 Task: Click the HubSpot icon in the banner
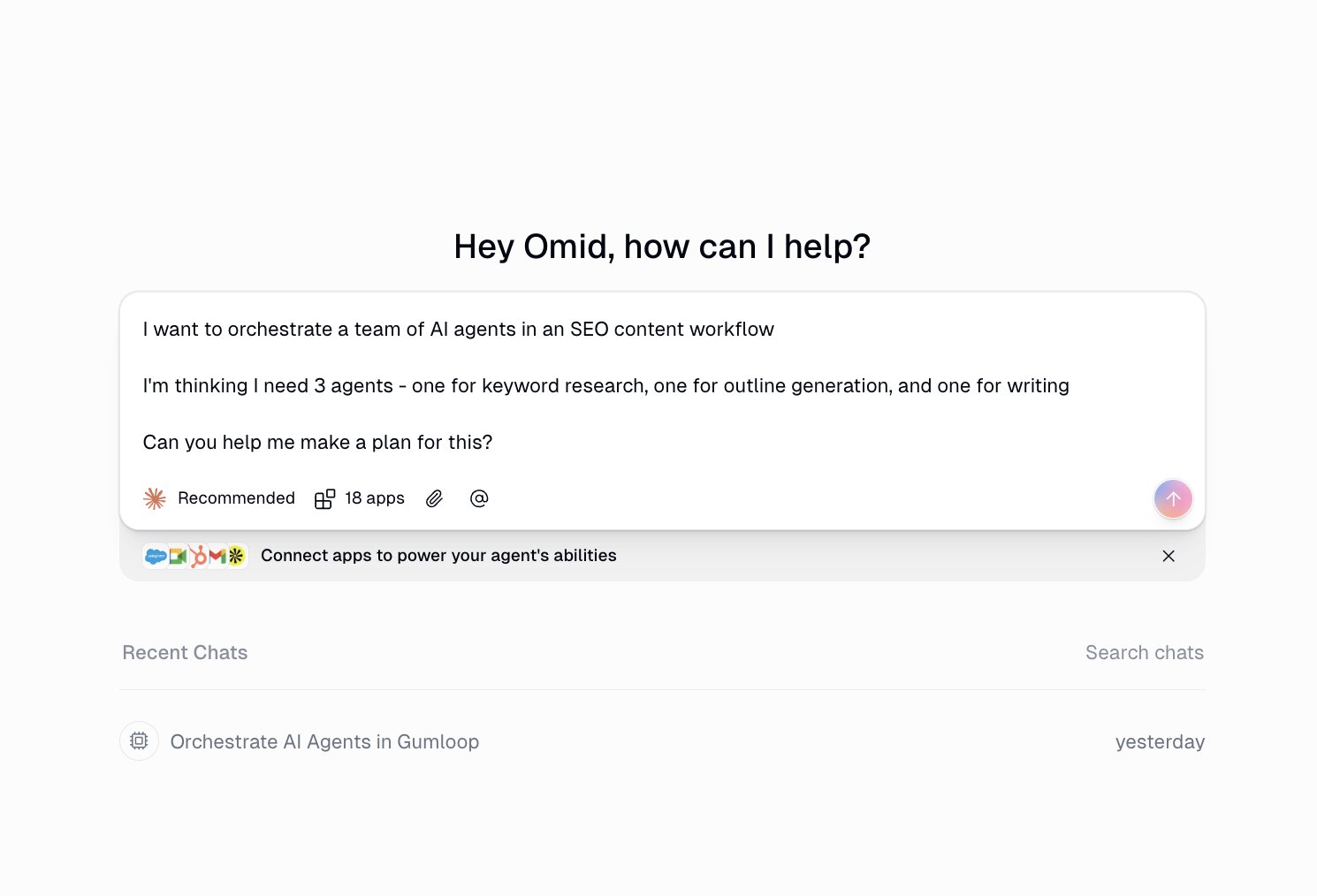coord(196,555)
